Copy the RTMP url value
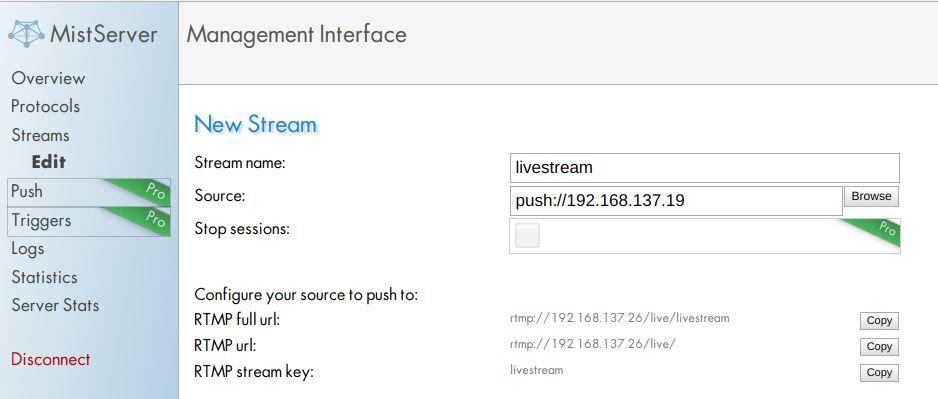Image resolution: width=938 pixels, height=399 pixels. 879,346
